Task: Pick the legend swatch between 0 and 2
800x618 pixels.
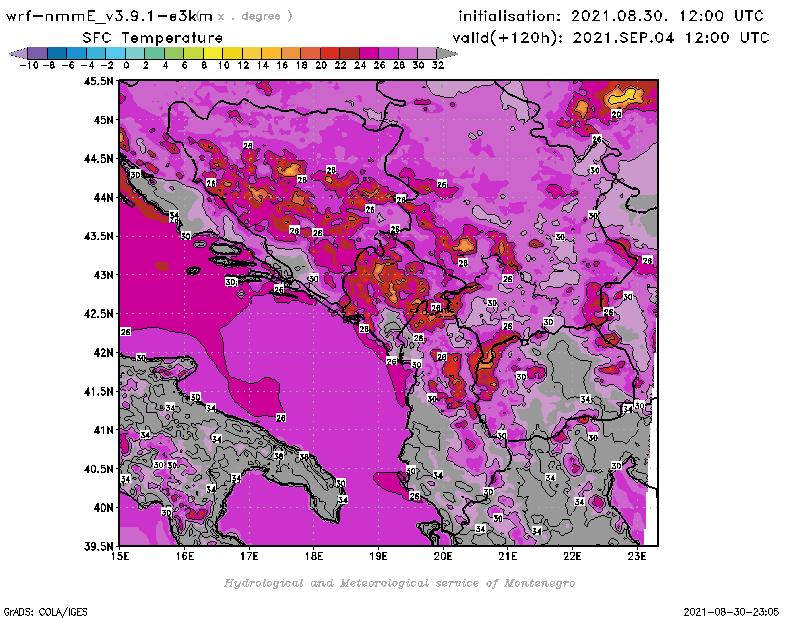Action: pos(135,53)
